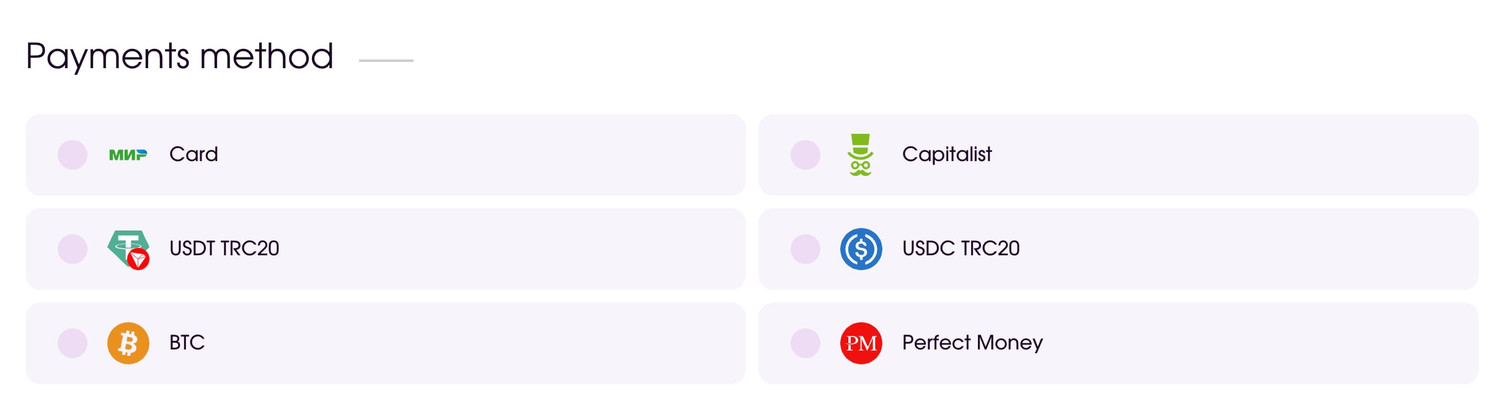Click the "Card" label text
This screenshot has height=417, width=1500.
194,155
